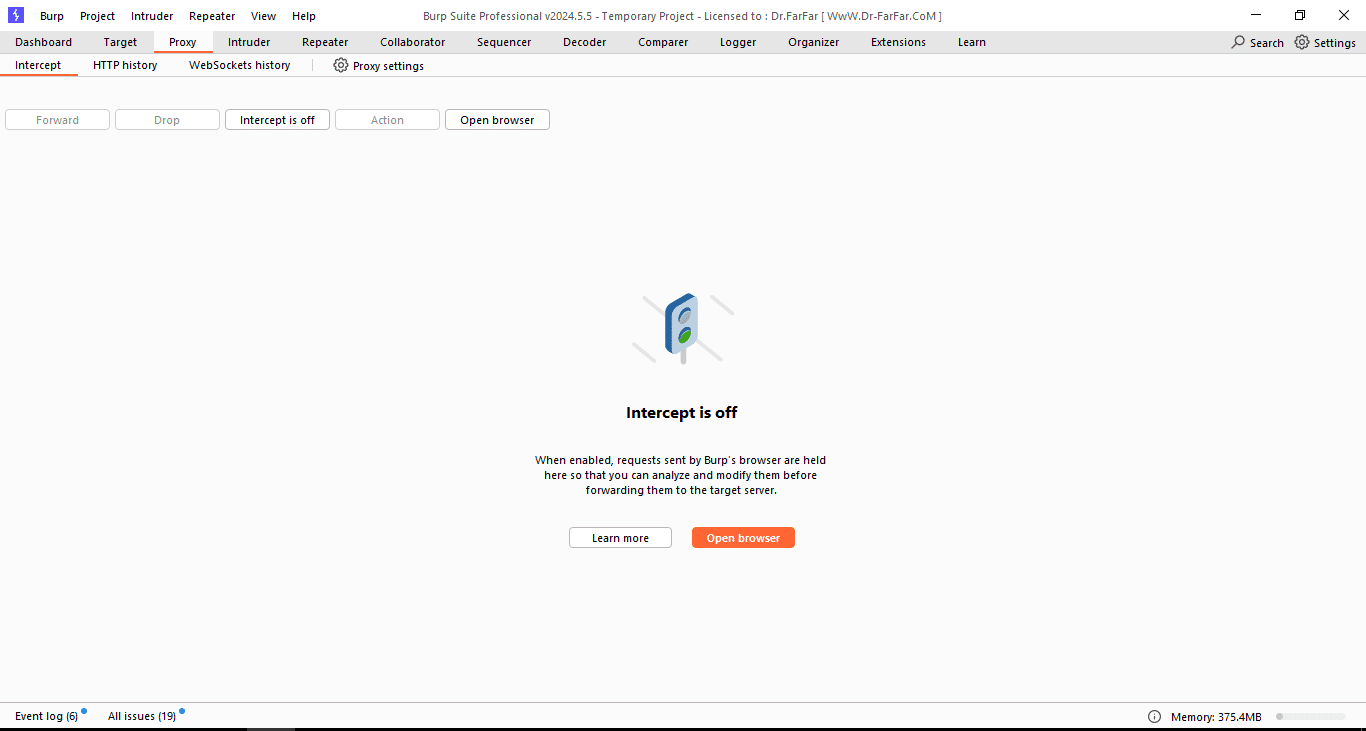
Task: Switch to the Extensions tab
Action: pyautogui.click(x=898, y=42)
